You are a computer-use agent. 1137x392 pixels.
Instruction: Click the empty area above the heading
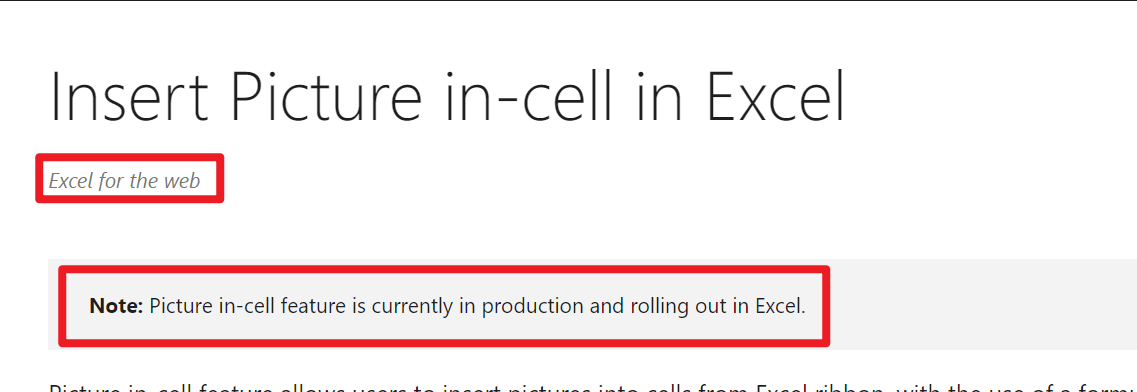coord(568,33)
